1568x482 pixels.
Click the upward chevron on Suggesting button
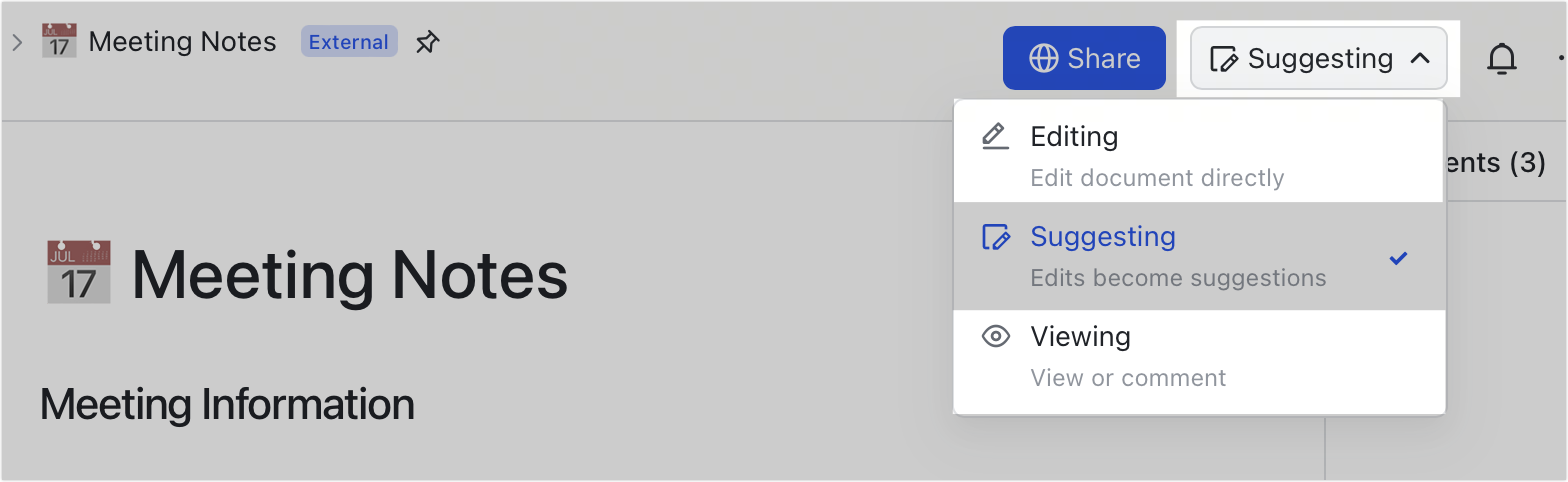[1420, 59]
